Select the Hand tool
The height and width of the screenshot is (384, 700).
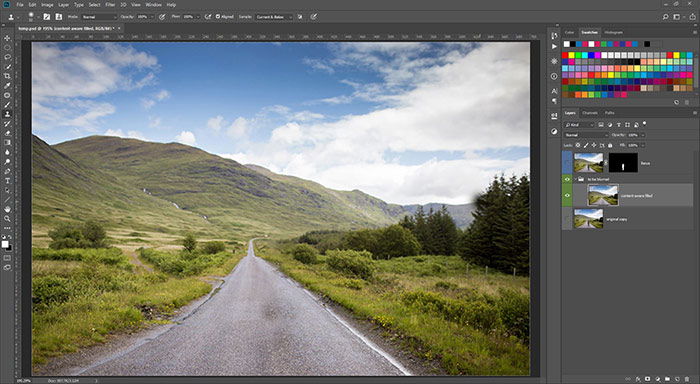point(7,209)
